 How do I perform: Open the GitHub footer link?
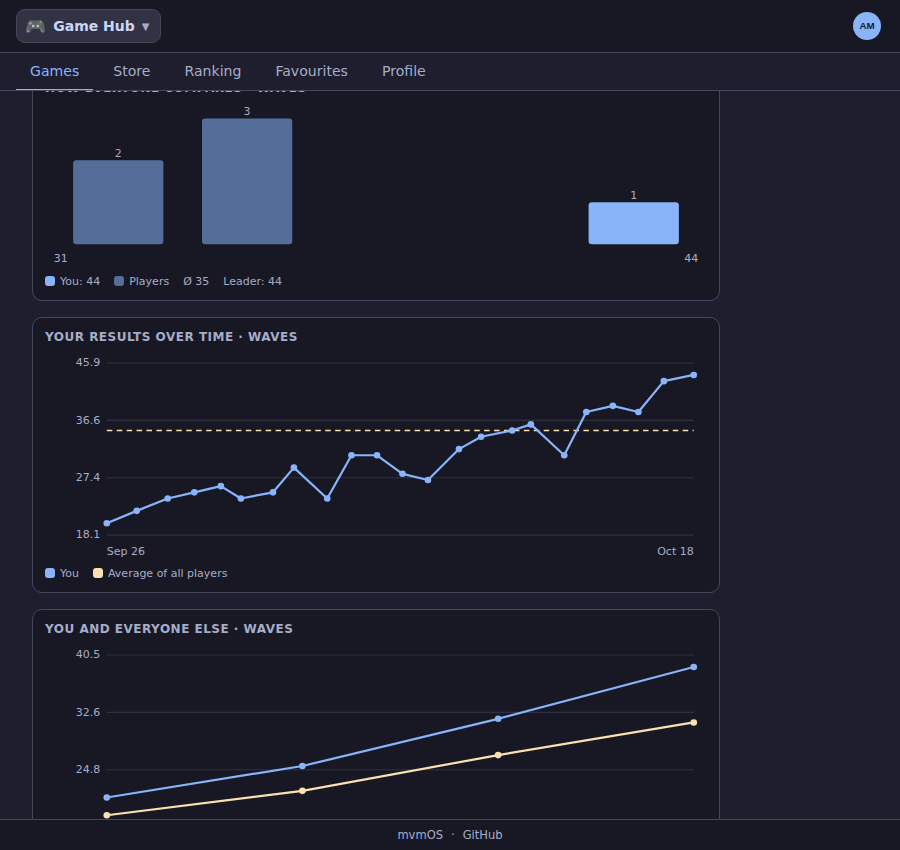point(482,835)
